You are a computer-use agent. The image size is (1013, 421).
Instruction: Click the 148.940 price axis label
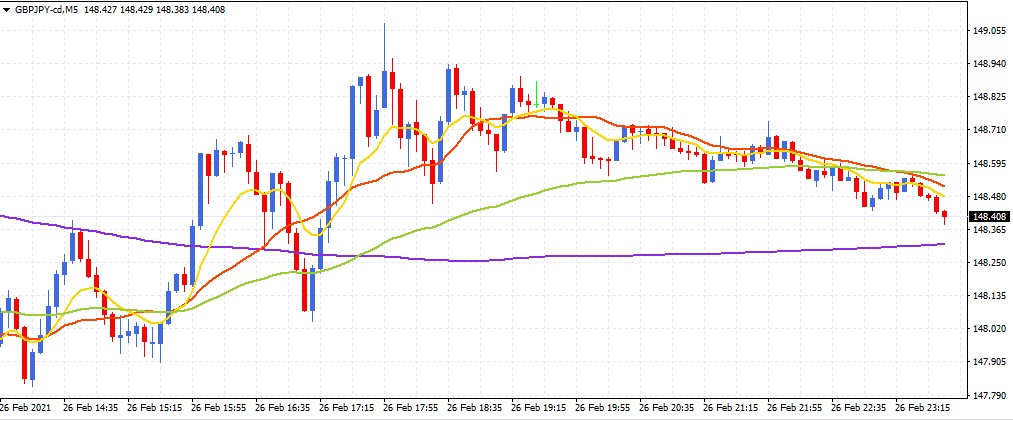pos(988,63)
